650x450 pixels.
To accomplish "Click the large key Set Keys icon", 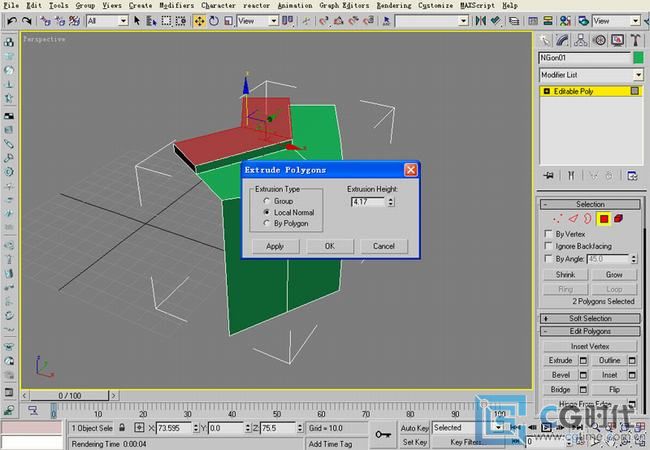I will point(383,434).
